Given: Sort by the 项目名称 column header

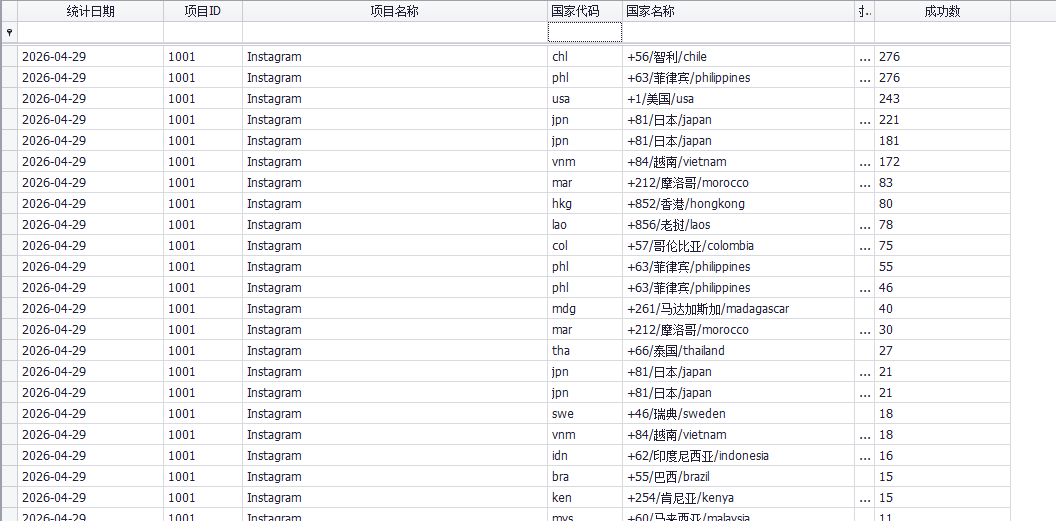Looking at the screenshot, I should click(395, 11).
